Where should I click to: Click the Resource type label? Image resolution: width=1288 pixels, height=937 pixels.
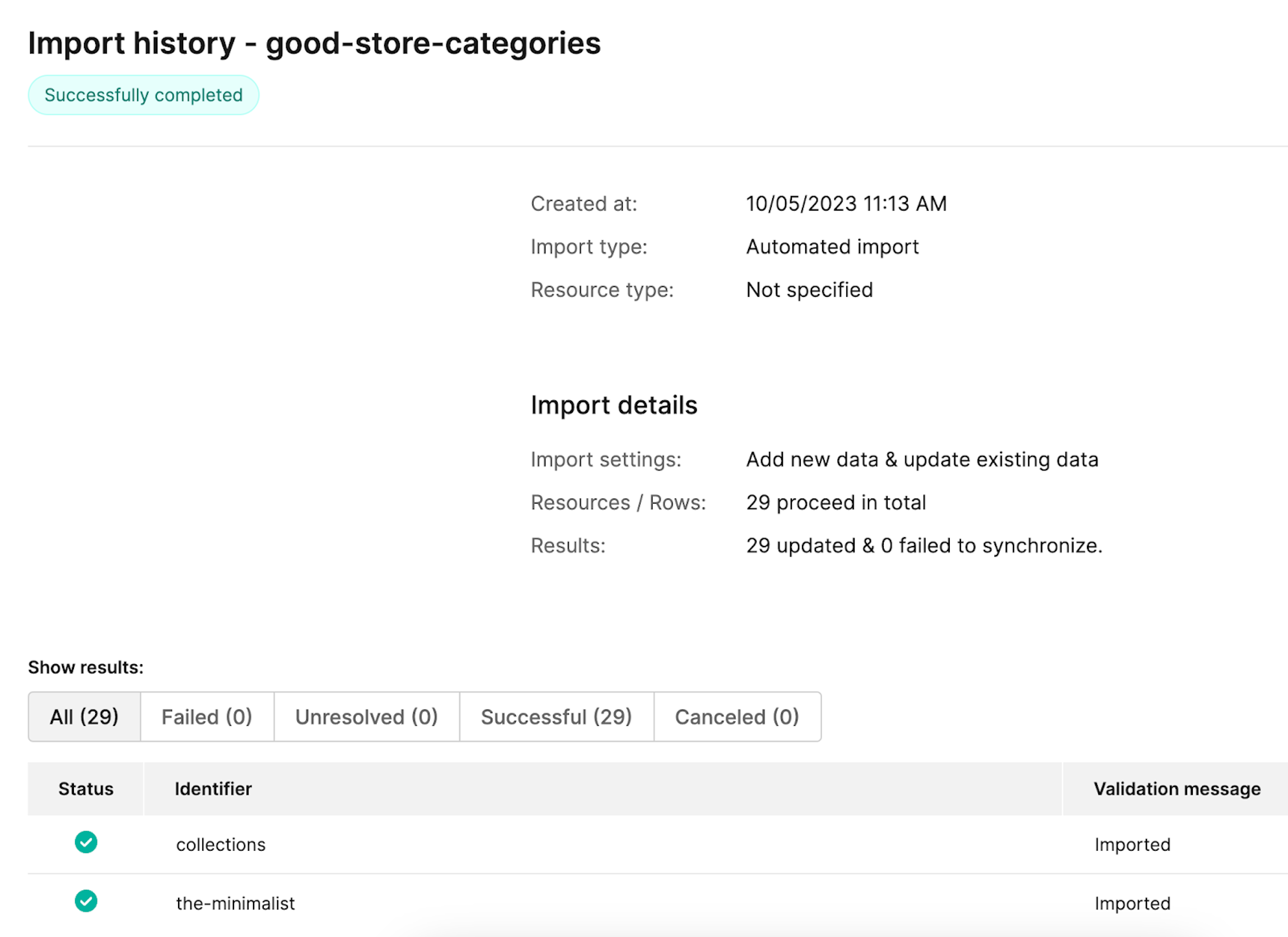[x=602, y=290]
